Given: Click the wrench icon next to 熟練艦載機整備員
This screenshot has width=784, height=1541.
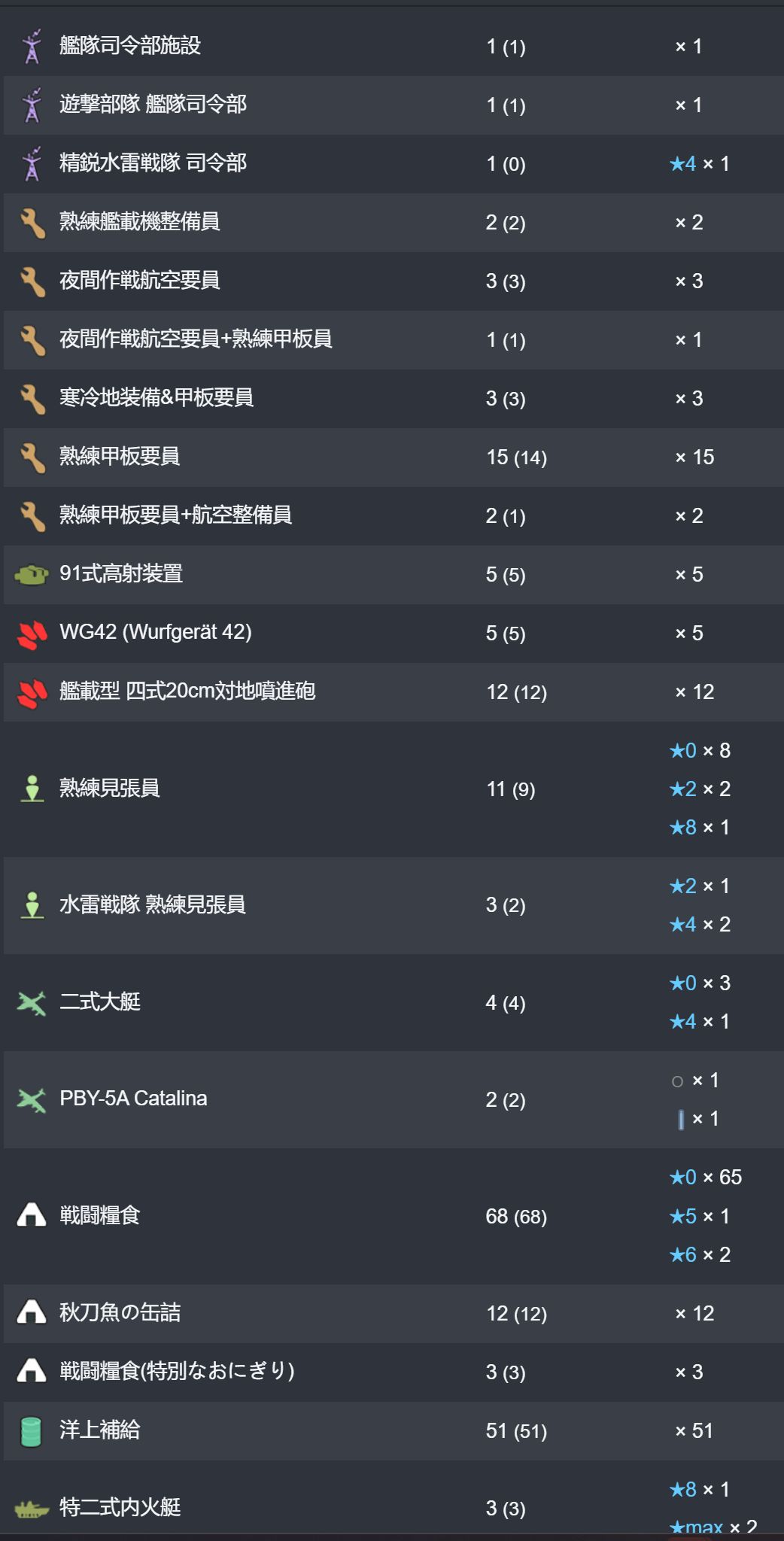Looking at the screenshot, I should (x=32, y=223).
